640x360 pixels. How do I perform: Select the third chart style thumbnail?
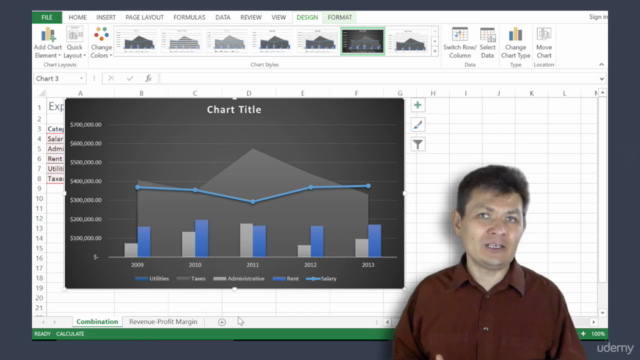click(x=227, y=41)
